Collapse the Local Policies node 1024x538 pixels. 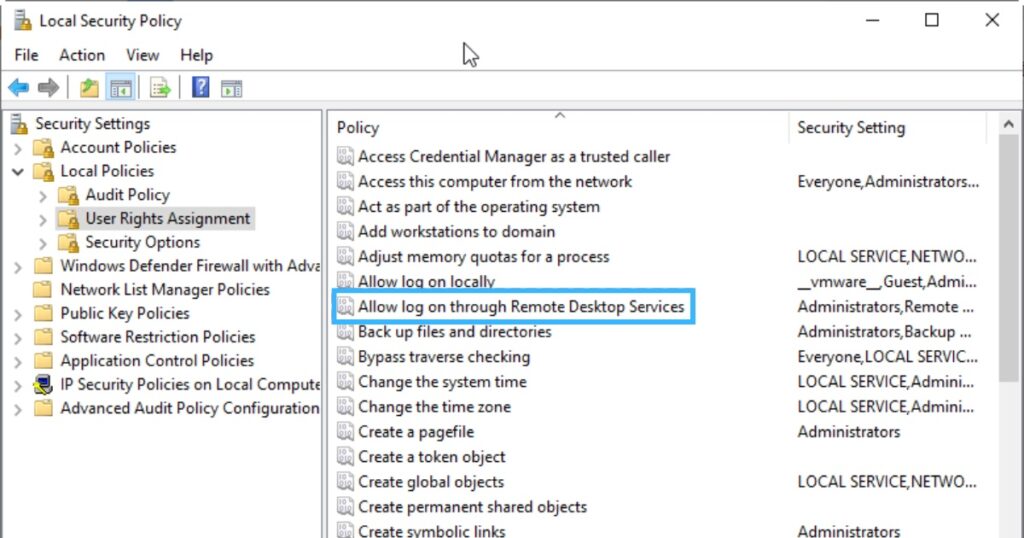[x=18, y=172]
